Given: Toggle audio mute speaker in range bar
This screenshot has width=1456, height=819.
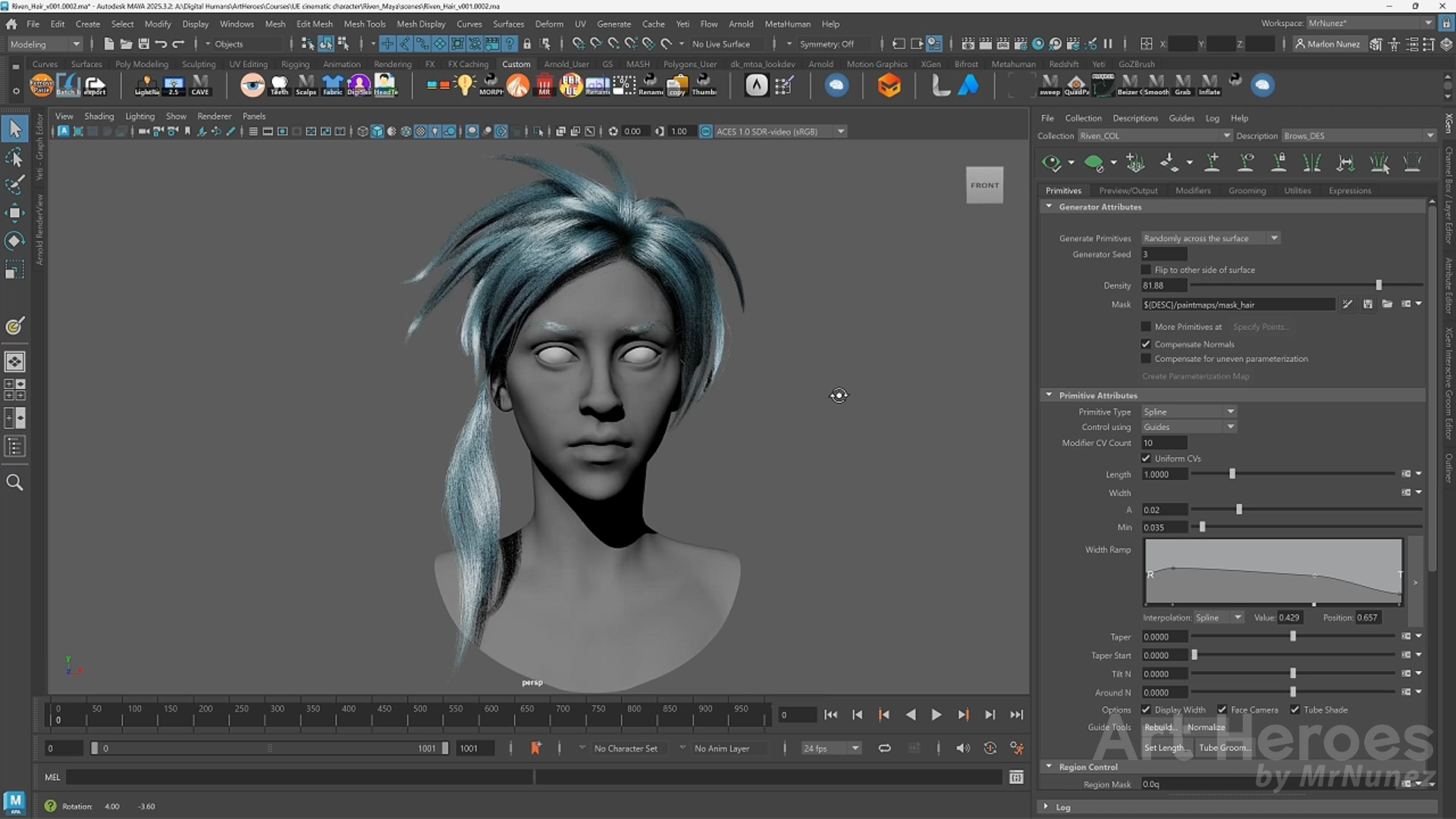Looking at the screenshot, I should click(963, 748).
